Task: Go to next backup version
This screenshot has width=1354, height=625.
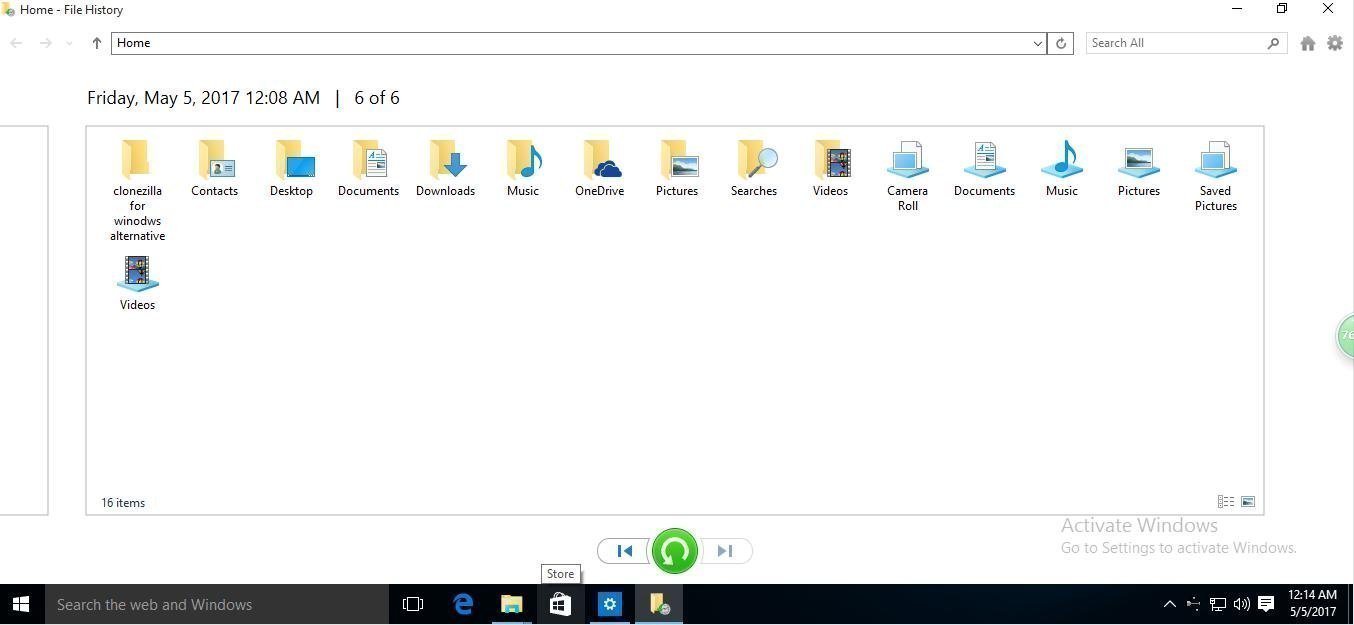Action: [726, 551]
